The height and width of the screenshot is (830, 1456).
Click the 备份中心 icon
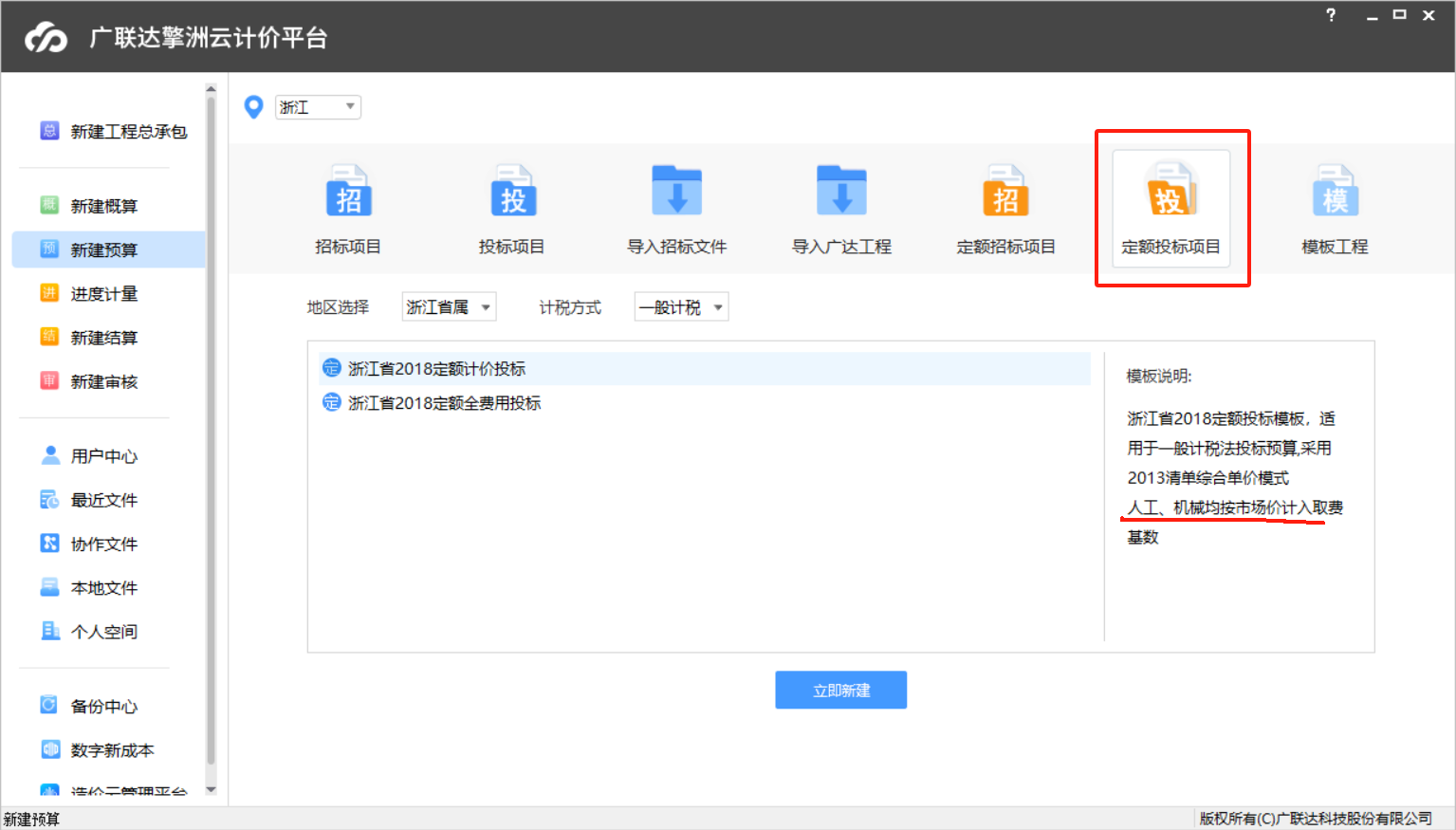(49, 705)
